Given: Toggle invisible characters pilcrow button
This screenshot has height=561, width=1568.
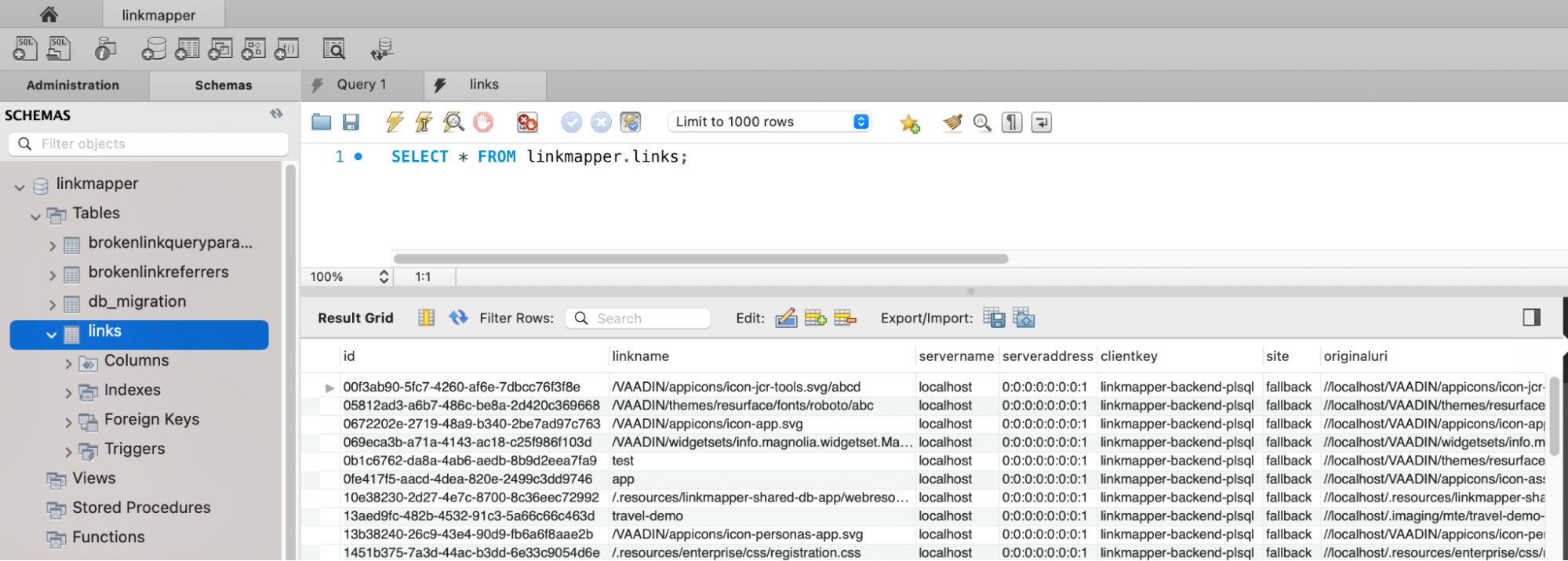Looking at the screenshot, I should (1012, 122).
